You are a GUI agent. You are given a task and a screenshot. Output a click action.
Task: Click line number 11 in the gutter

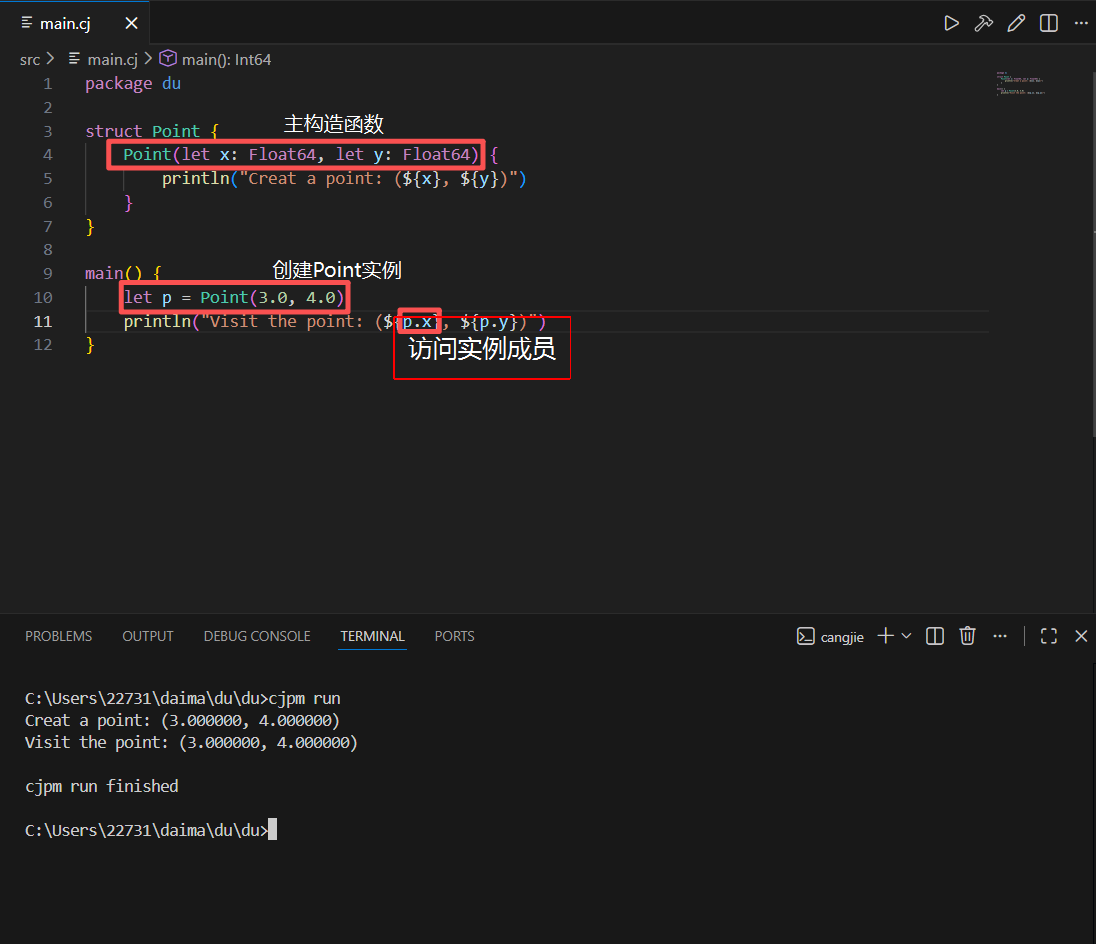coord(43,321)
